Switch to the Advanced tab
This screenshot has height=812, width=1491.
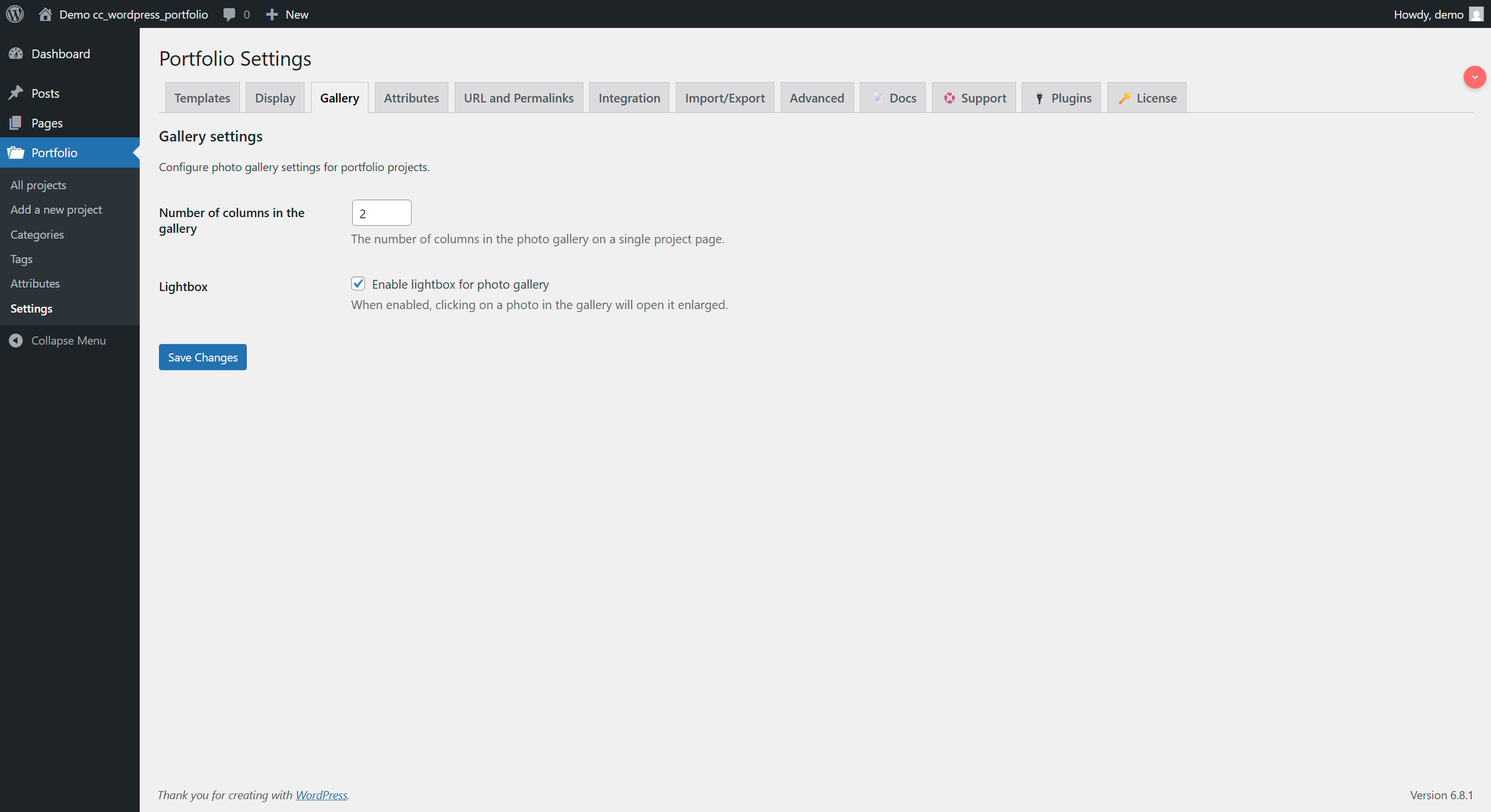[x=817, y=98]
